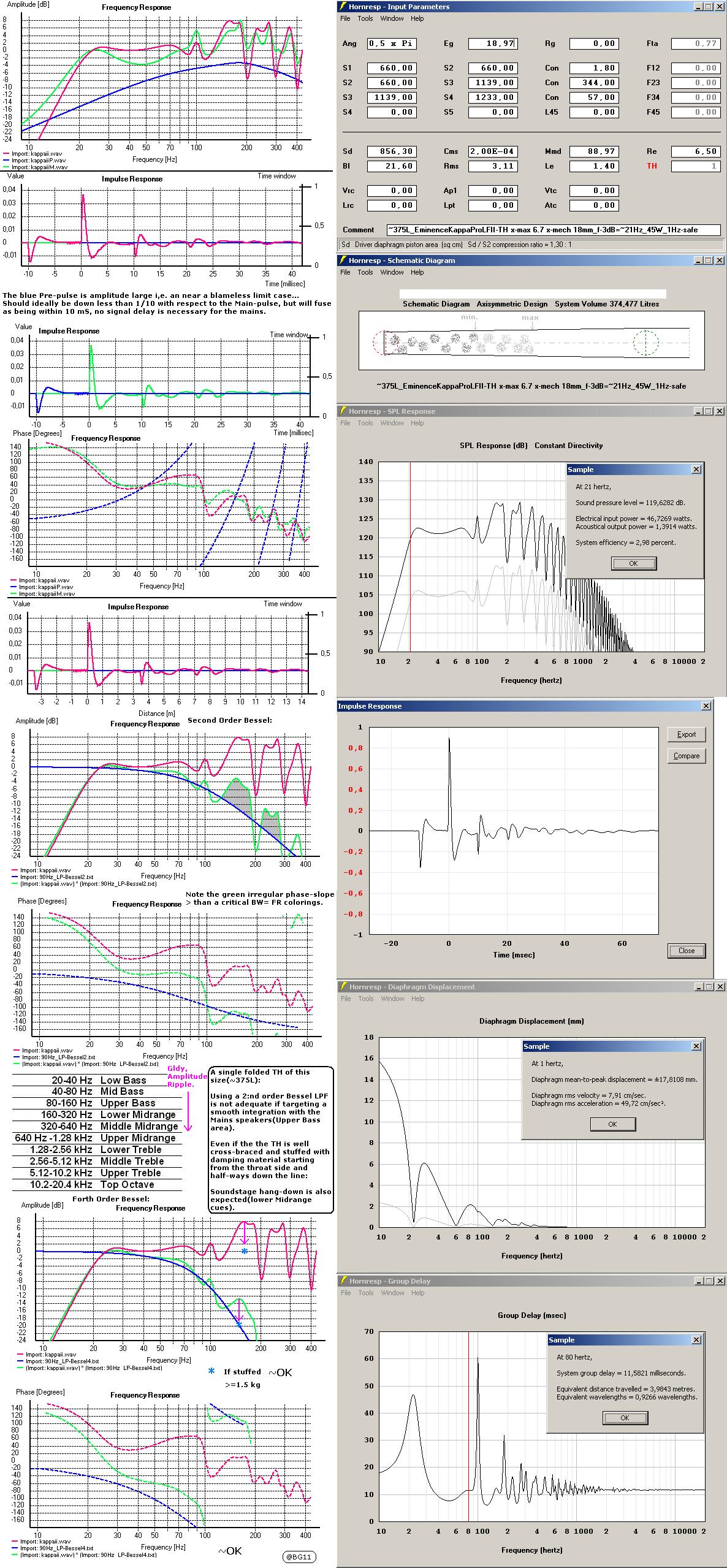This screenshot has height=1568, width=727.
Task: Click Compare in Impulse Response window
Action: [687, 756]
